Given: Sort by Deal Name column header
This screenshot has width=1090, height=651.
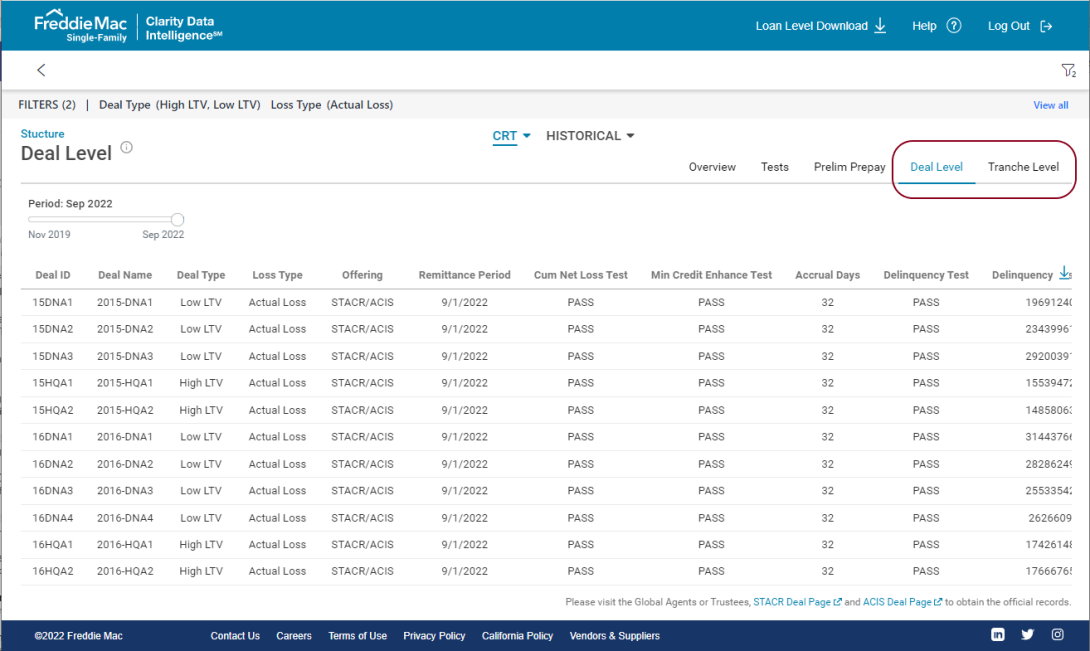Looking at the screenshot, I should (x=125, y=275).
